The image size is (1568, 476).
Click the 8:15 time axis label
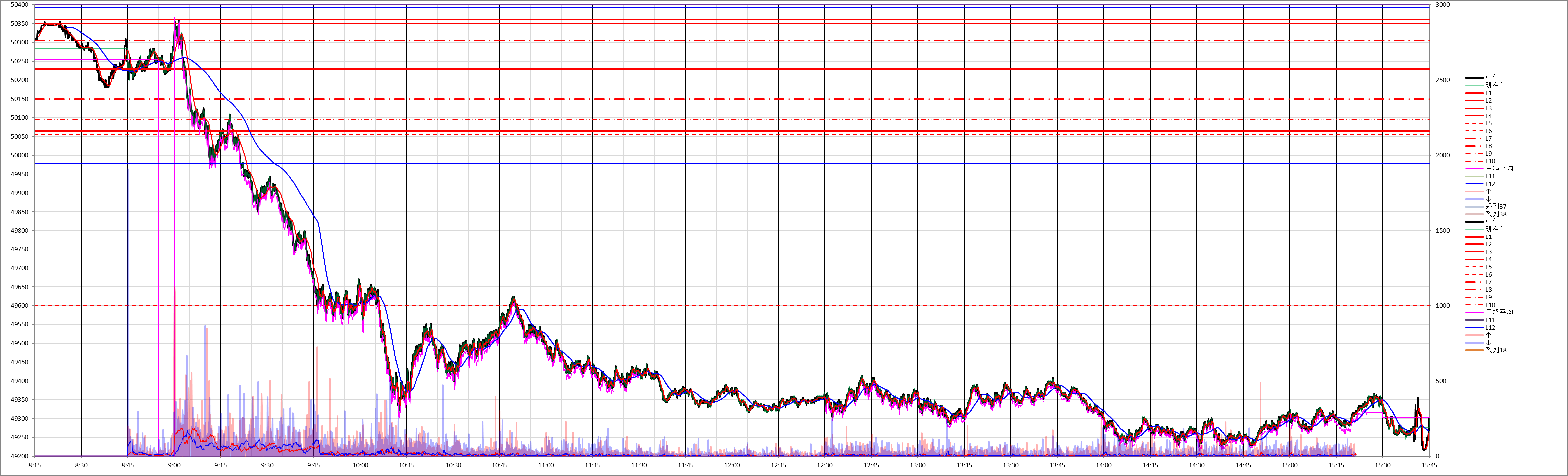tap(35, 466)
